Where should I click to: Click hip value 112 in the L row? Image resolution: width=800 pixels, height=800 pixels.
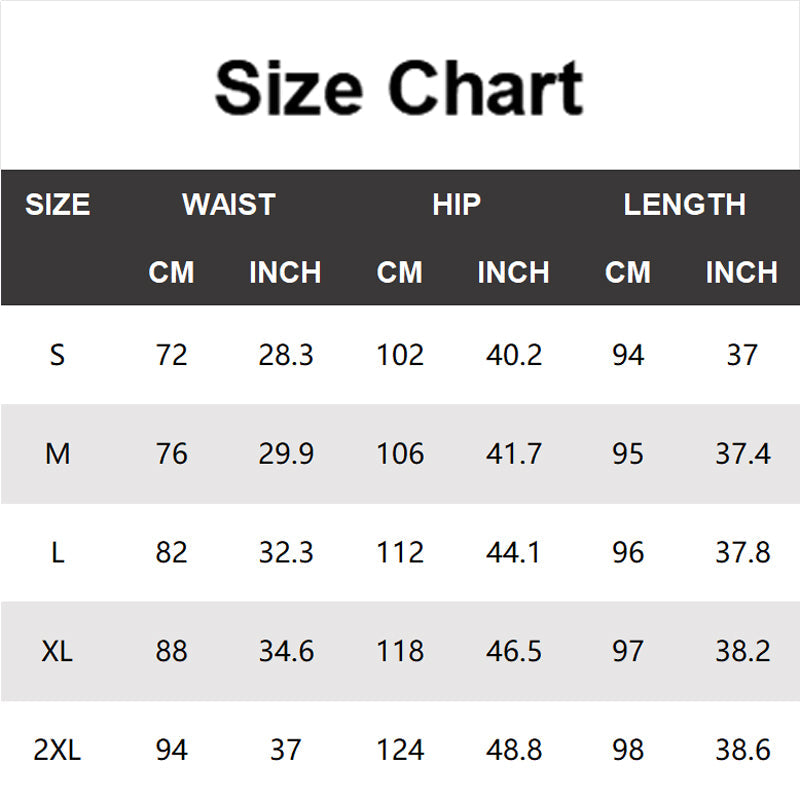tap(400, 553)
